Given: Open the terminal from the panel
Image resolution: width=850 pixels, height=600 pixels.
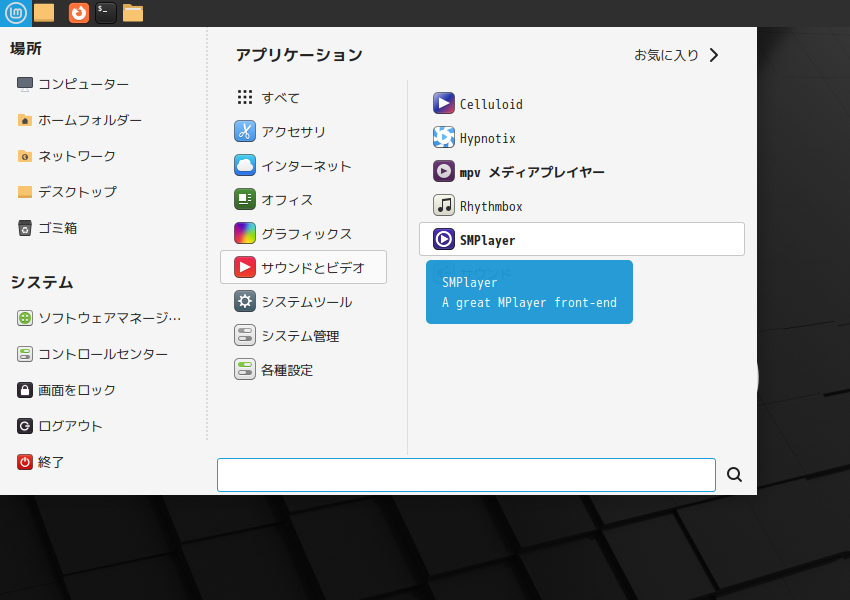Looking at the screenshot, I should click(106, 12).
